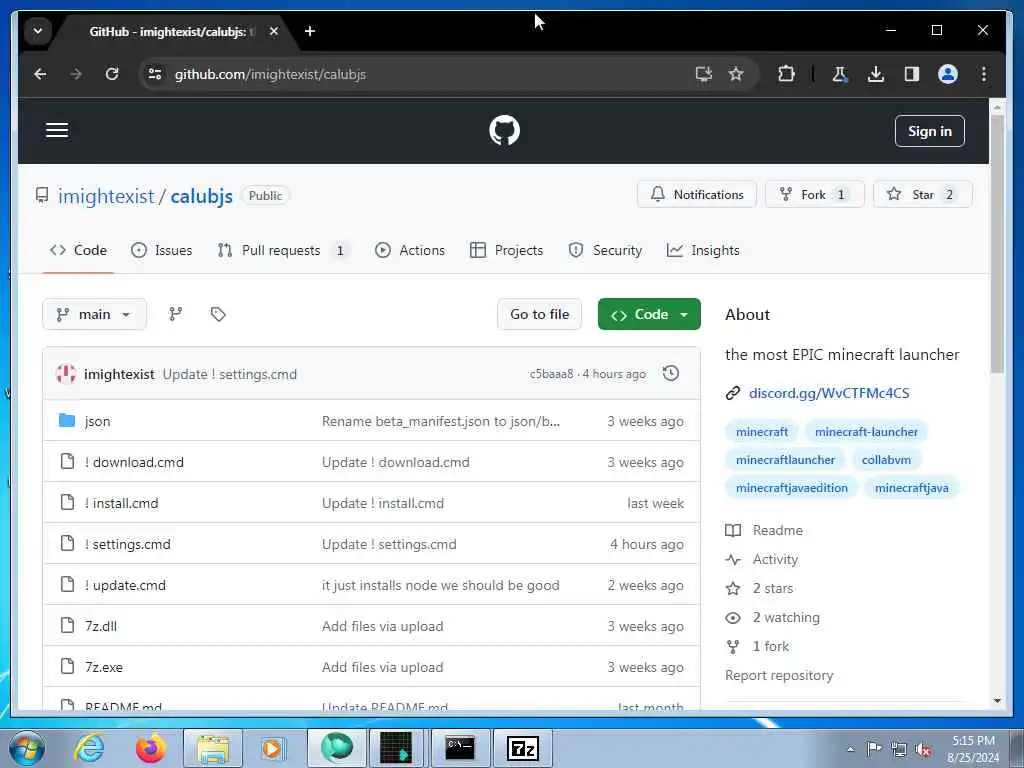Open the GitHub hamburger navigation menu
The width and height of the screenshot is (1024, 768).
[x=57, y=130]
